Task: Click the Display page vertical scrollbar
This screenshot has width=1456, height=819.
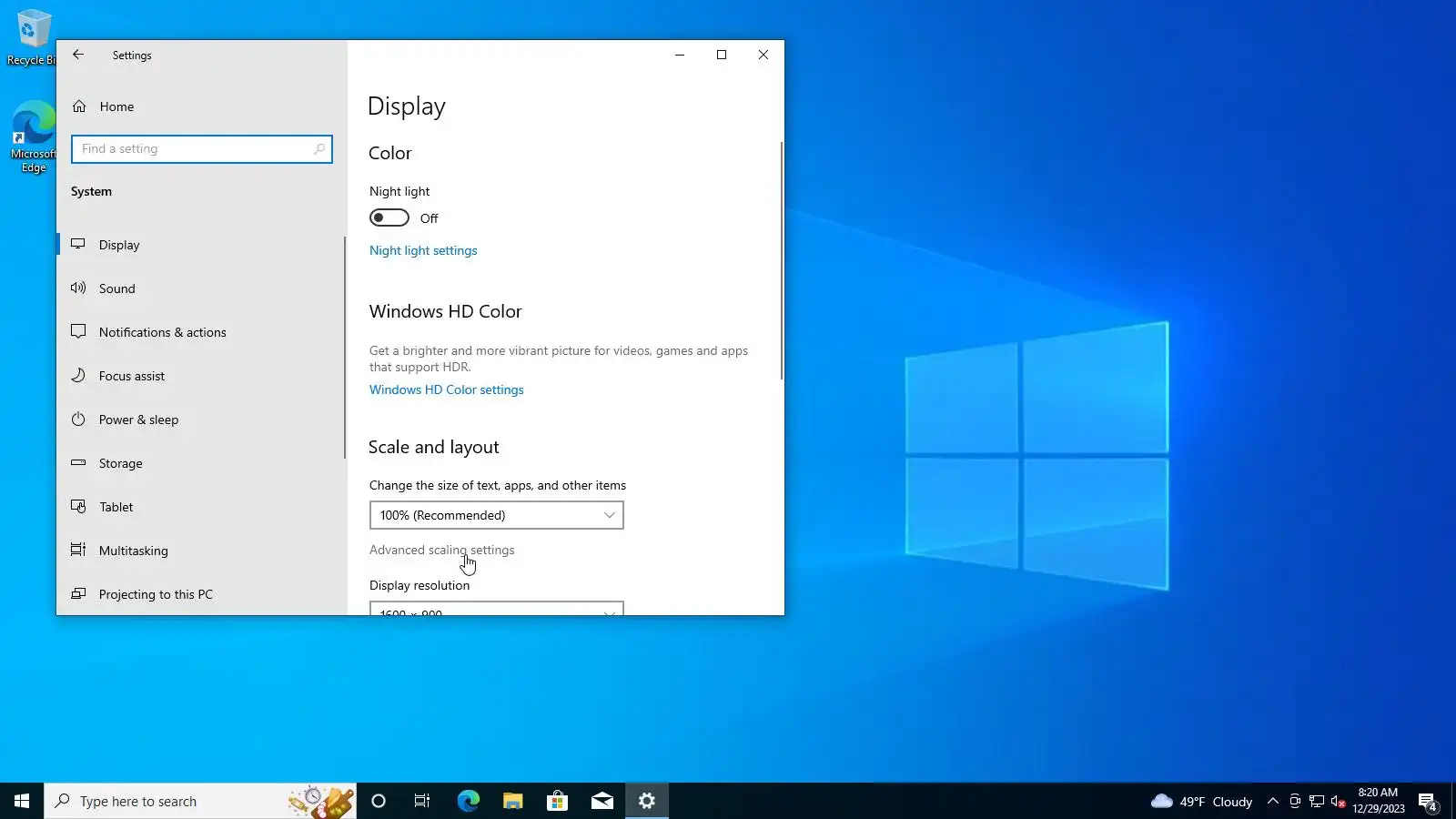Action: coord(781,261)
